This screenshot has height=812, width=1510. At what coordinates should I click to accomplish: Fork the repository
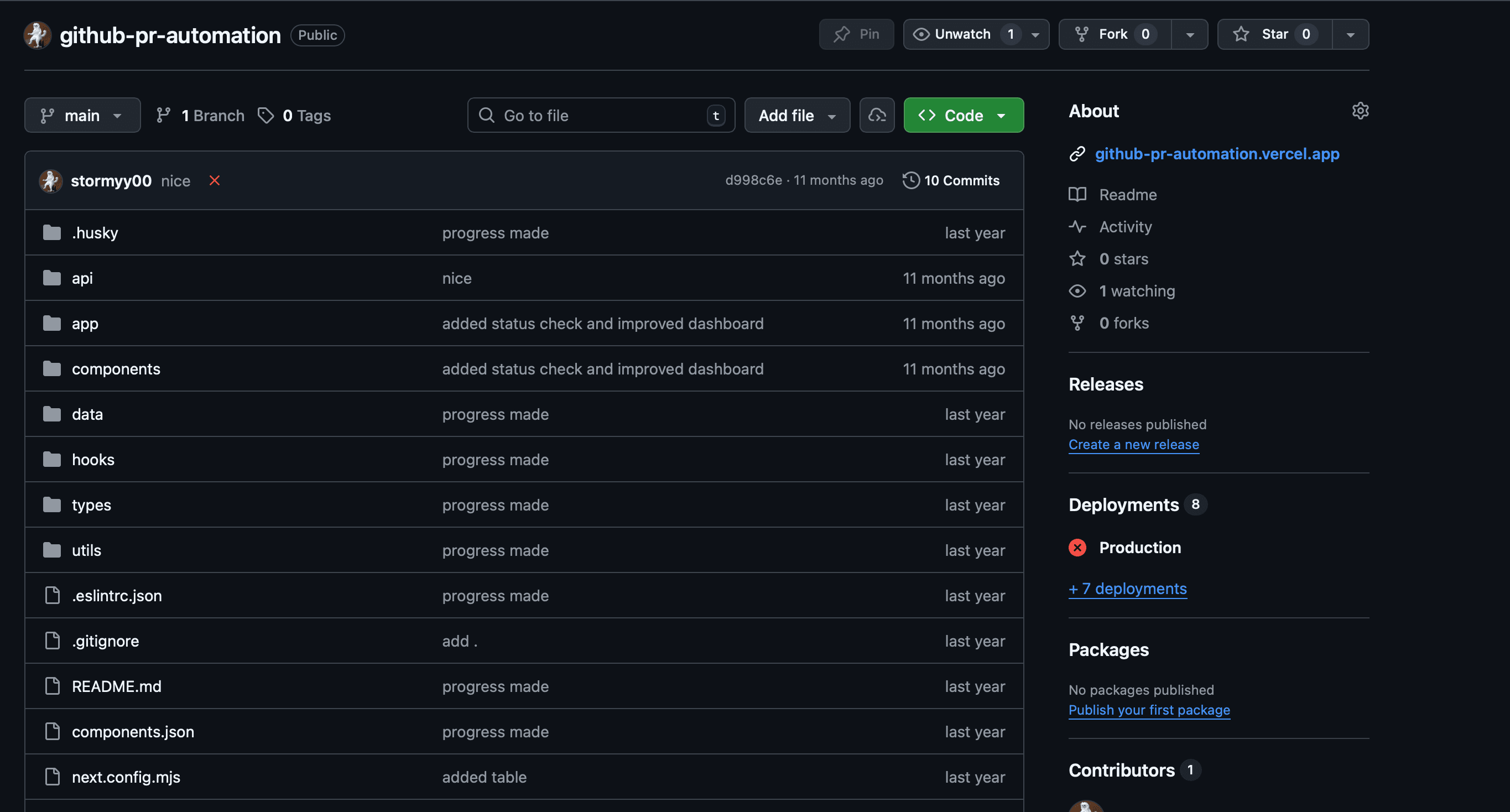[x=1115, y=35]
